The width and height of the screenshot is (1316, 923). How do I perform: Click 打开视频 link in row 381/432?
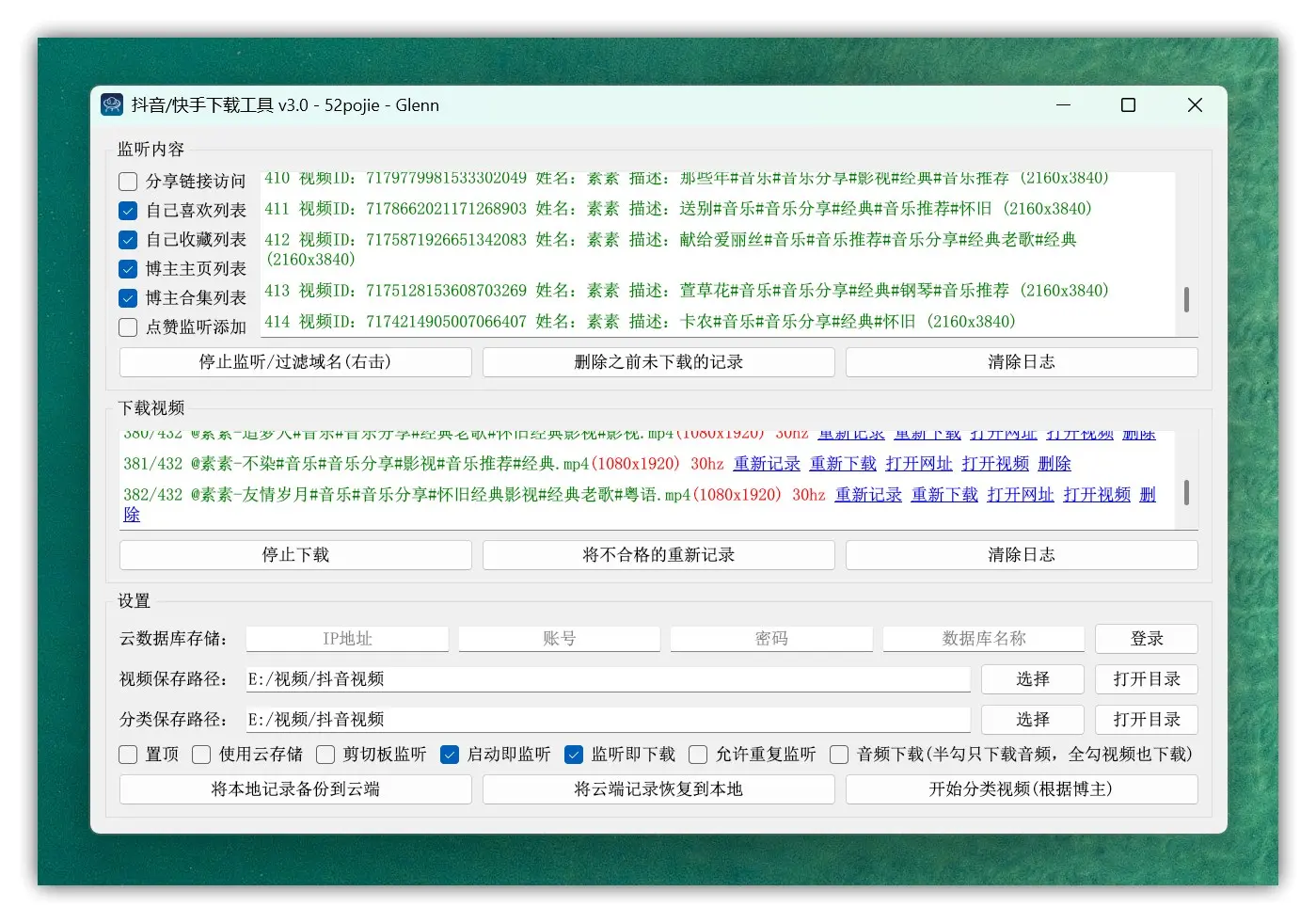[x=995, y=464]
